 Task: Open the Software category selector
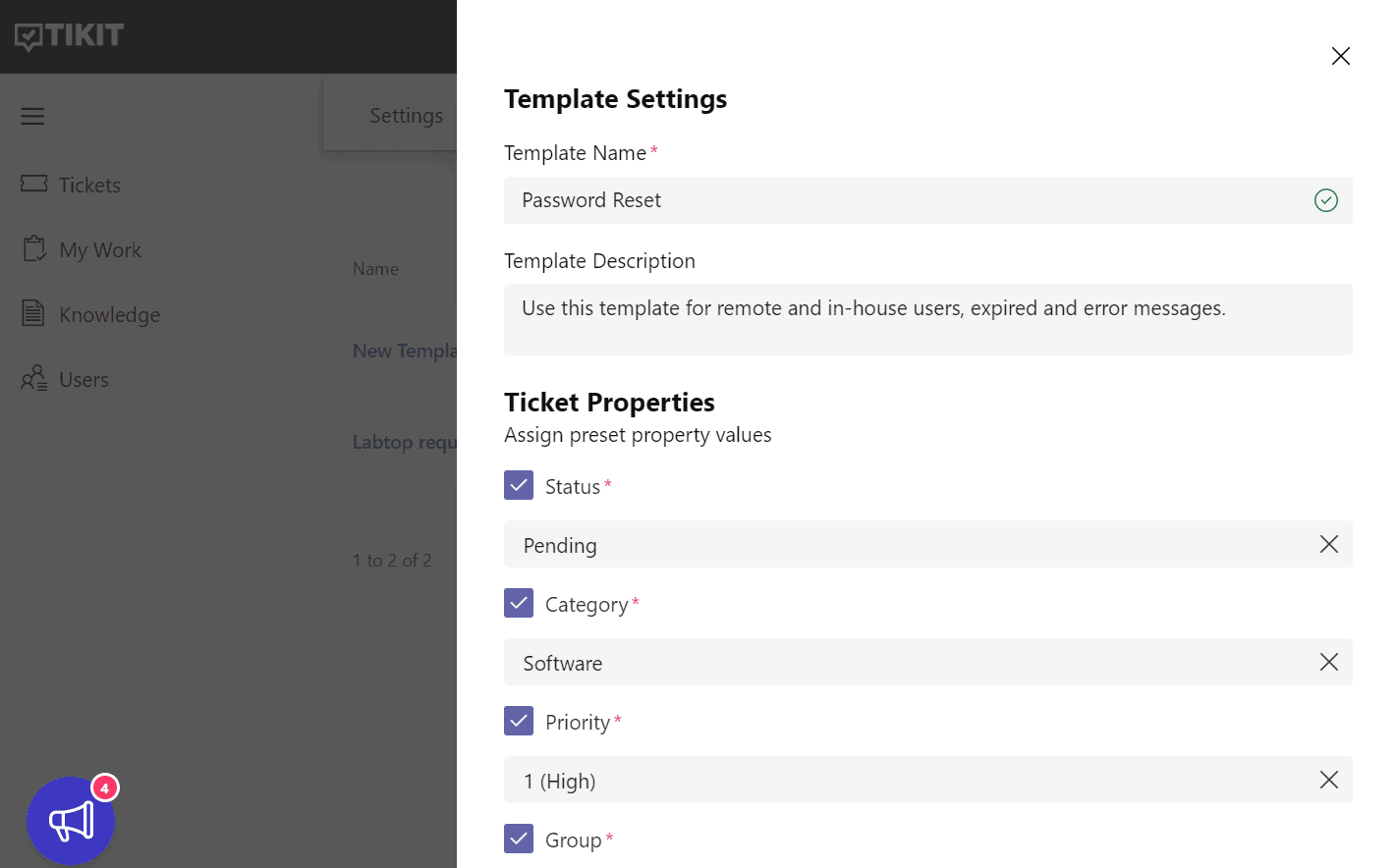click(884, 662)
